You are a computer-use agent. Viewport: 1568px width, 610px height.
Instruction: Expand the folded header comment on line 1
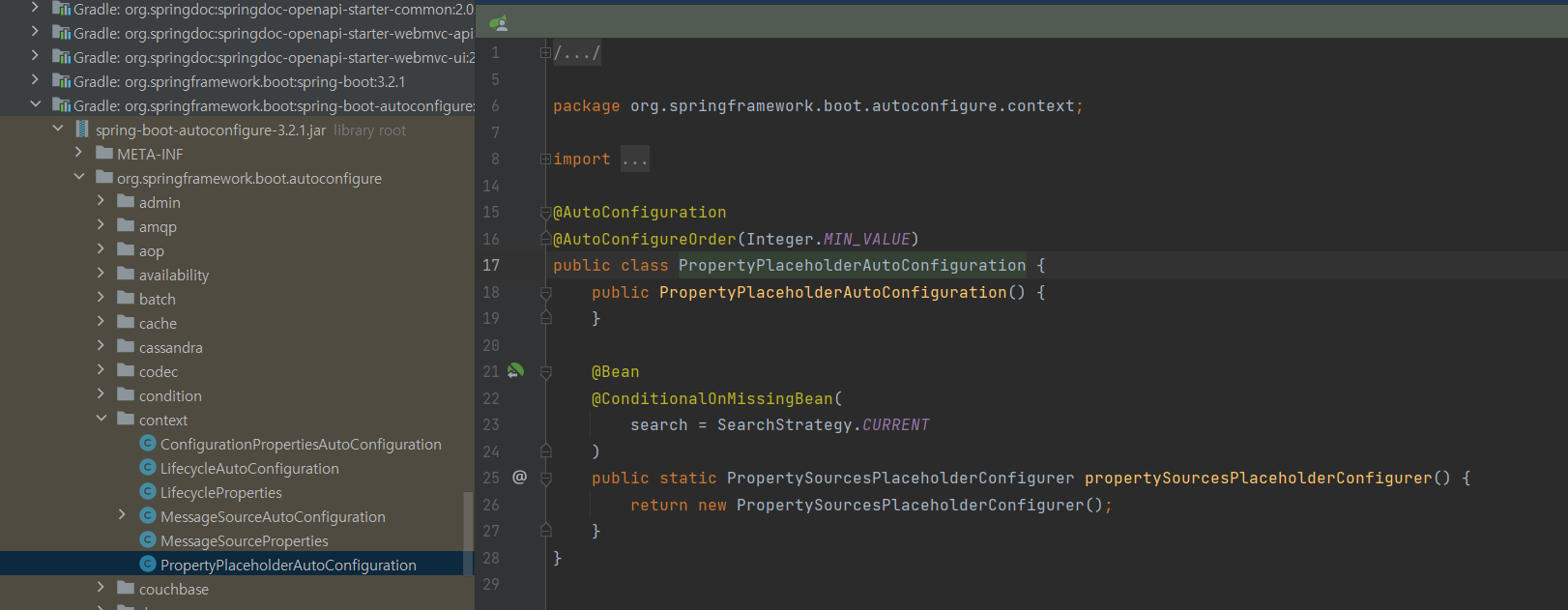545,53
